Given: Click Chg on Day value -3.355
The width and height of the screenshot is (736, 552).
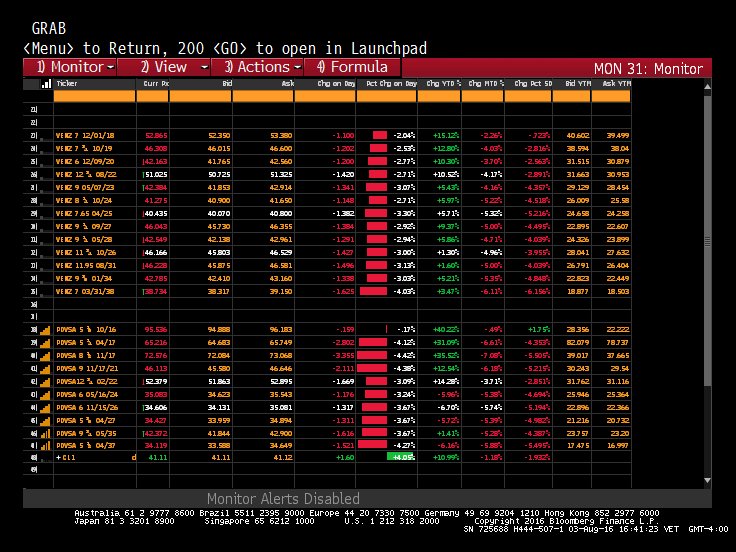Looking at the screenshot, I should click(343, 356).
